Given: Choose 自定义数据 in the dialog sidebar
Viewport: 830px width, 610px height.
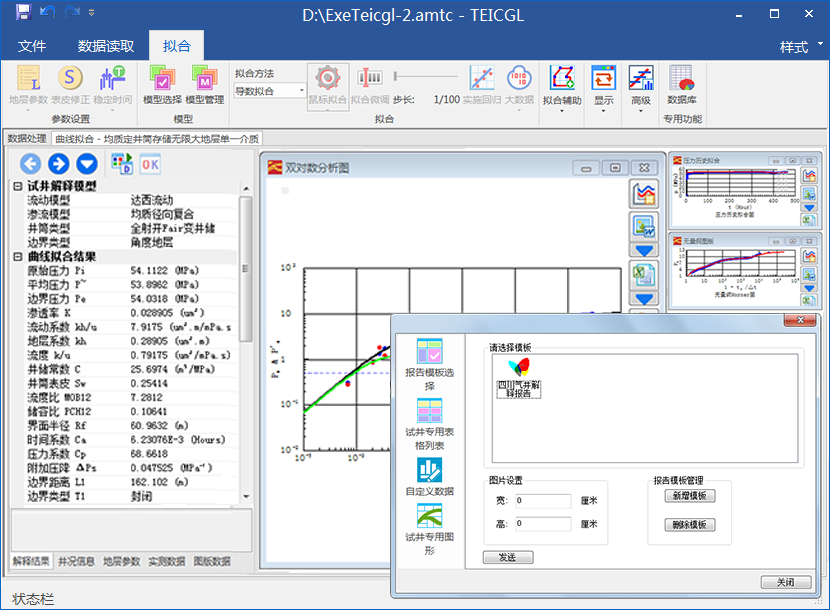Looking at the screenshot, I should 429,477.
